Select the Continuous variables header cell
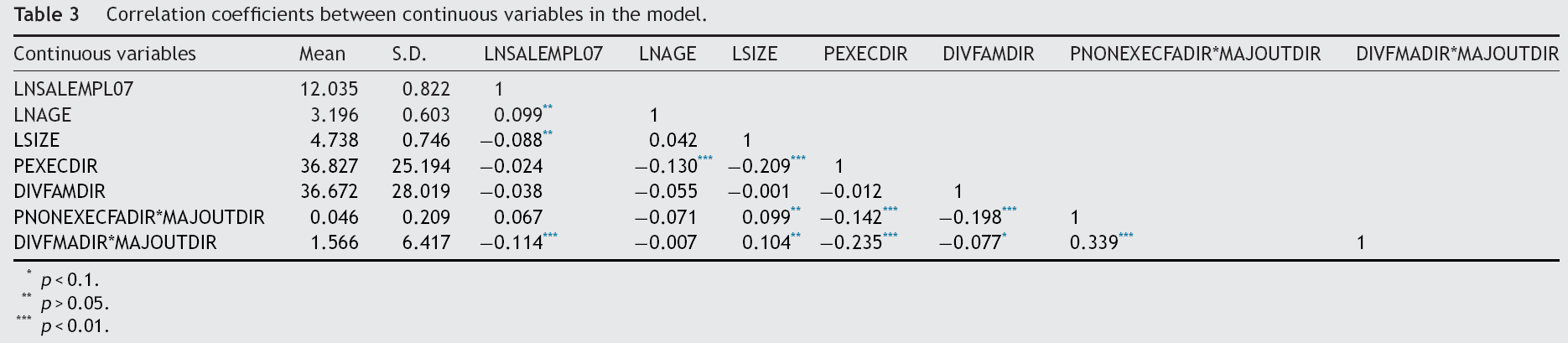Screen dimensions: 1568x343 click(105, 55)
